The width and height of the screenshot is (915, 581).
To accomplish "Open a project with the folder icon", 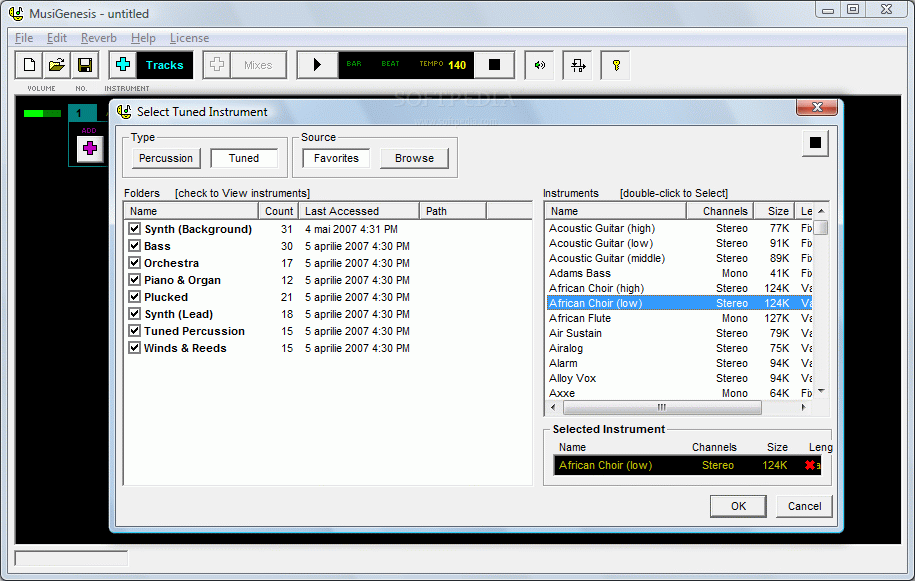I will pos(57,65).
